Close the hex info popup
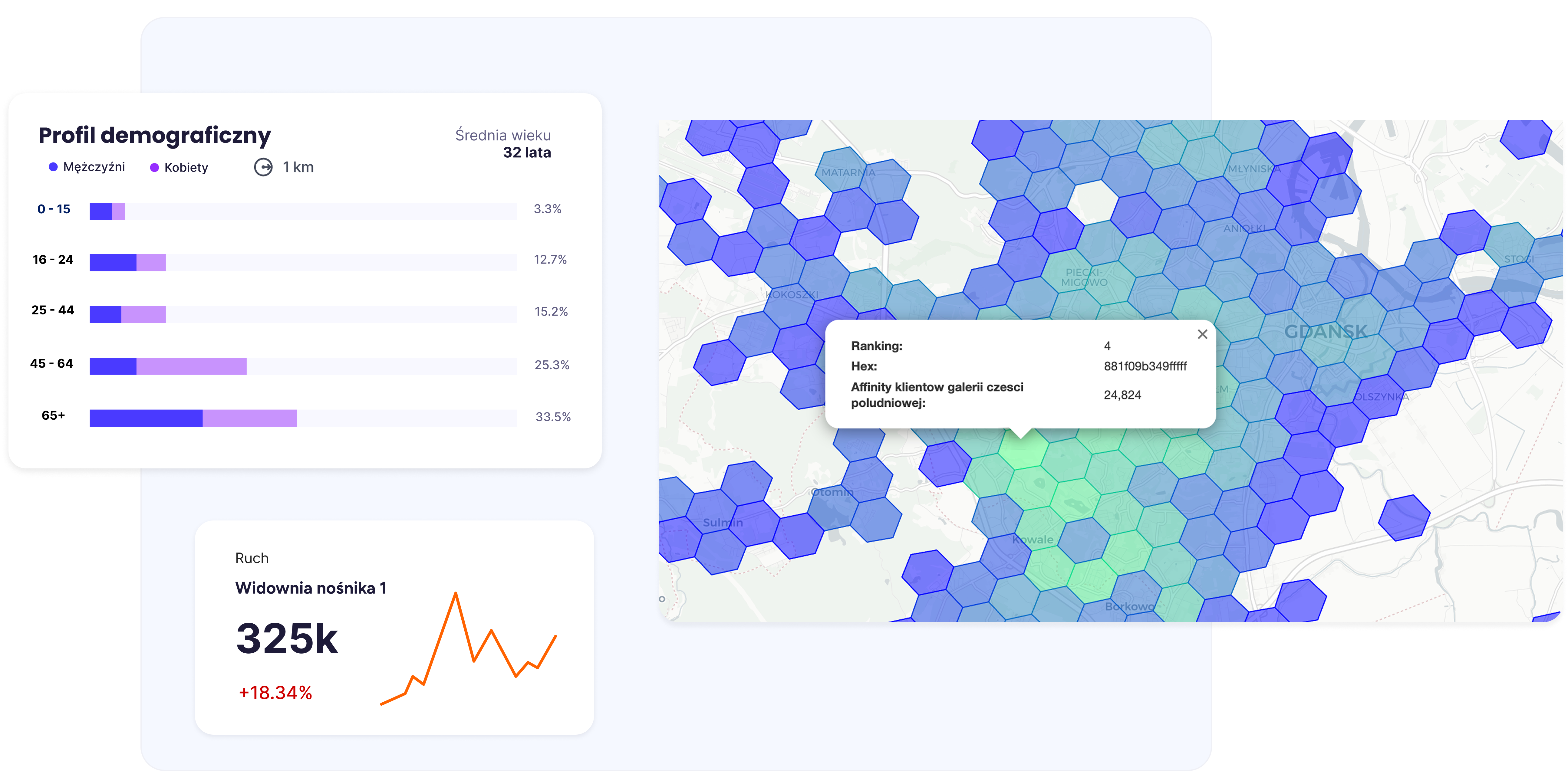Image resolution: width=1568 pixels, height=771 pixels. click(x=1202, y=334)
